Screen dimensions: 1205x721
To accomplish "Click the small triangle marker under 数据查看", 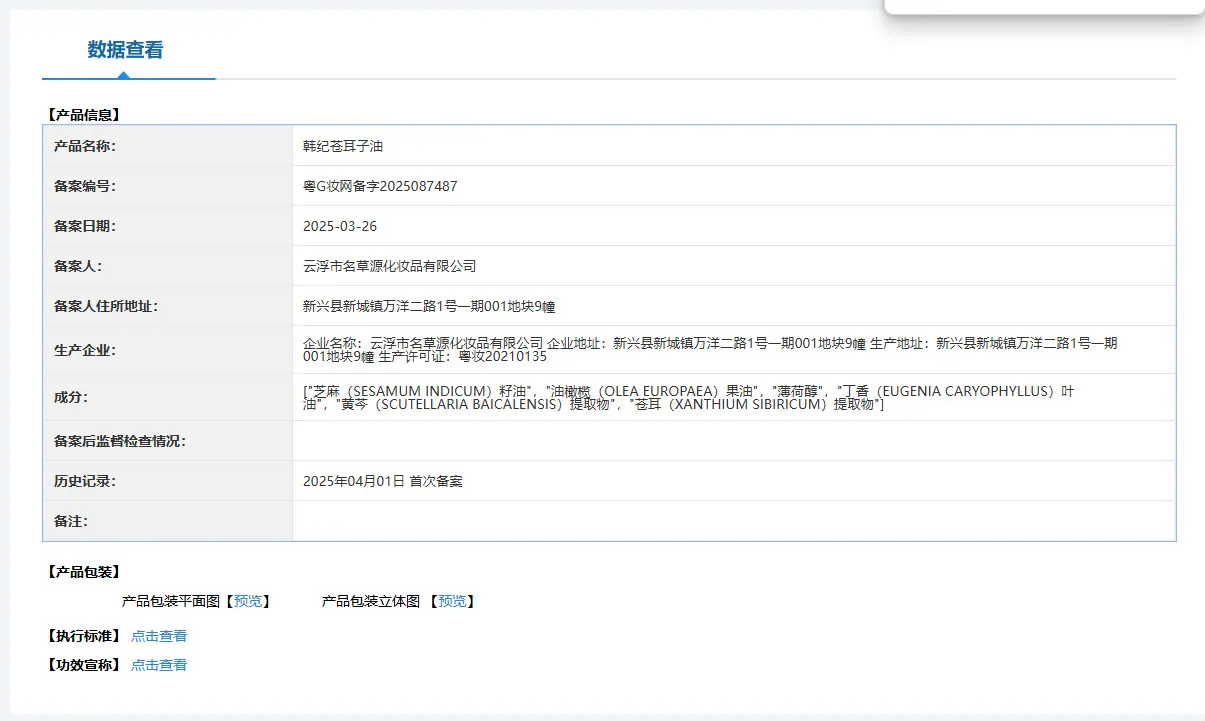I will coord(123,75).
